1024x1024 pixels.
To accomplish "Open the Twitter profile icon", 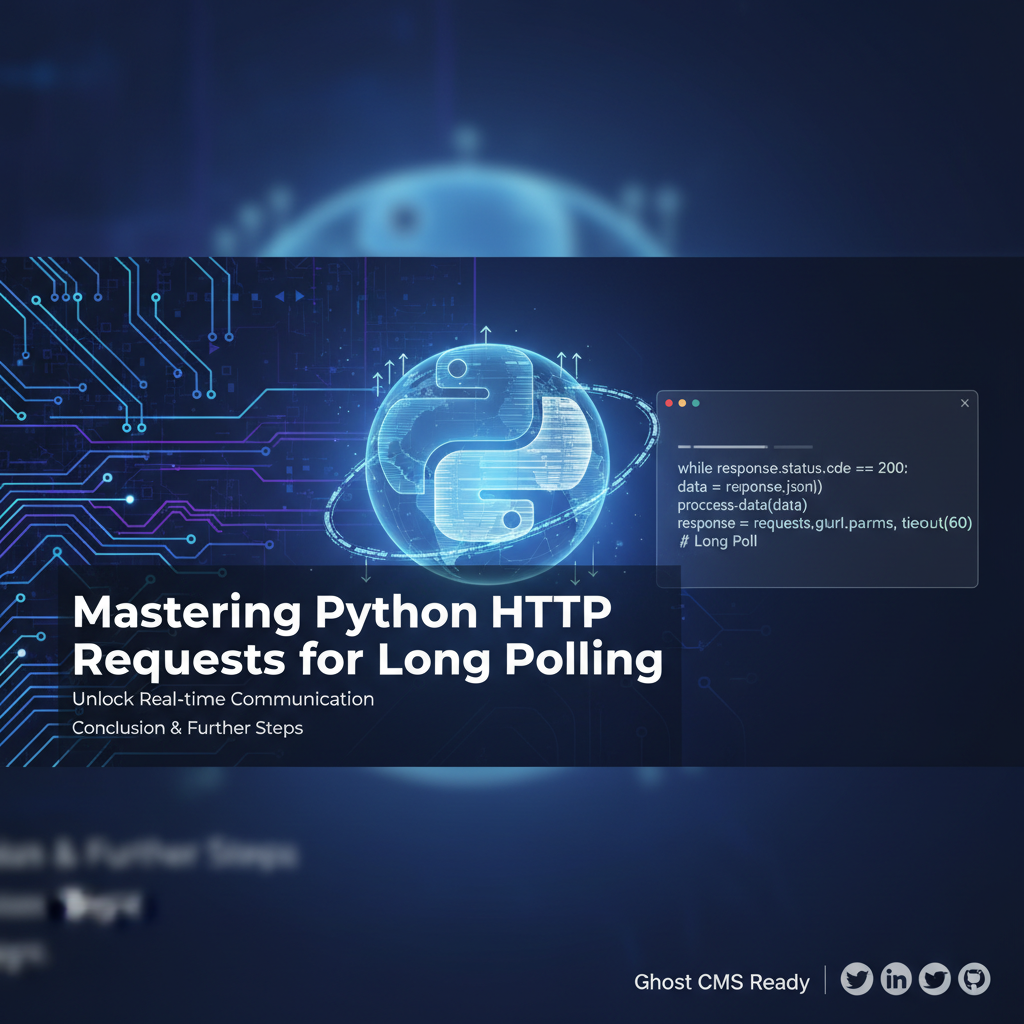I will point(857,979).
